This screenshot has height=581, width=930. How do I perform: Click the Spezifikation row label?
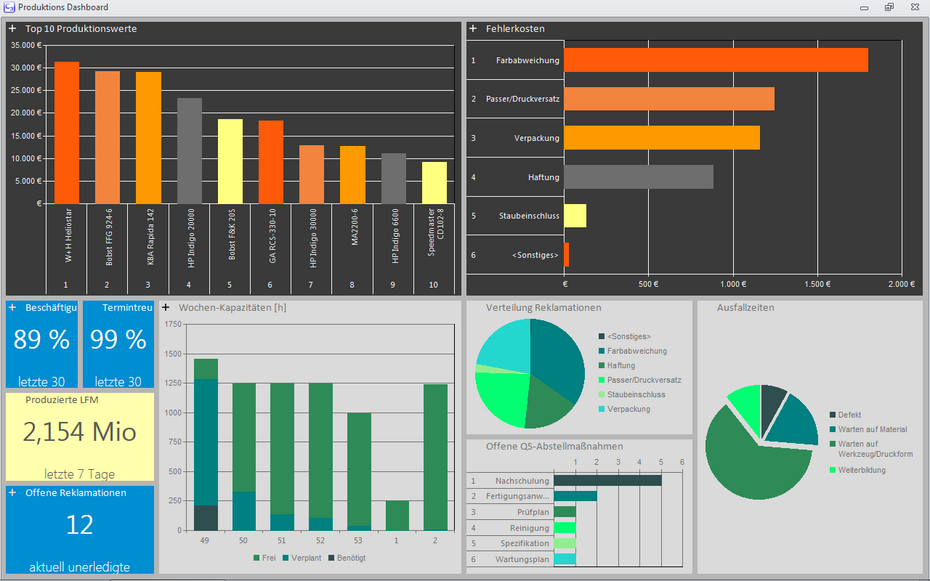525,543
